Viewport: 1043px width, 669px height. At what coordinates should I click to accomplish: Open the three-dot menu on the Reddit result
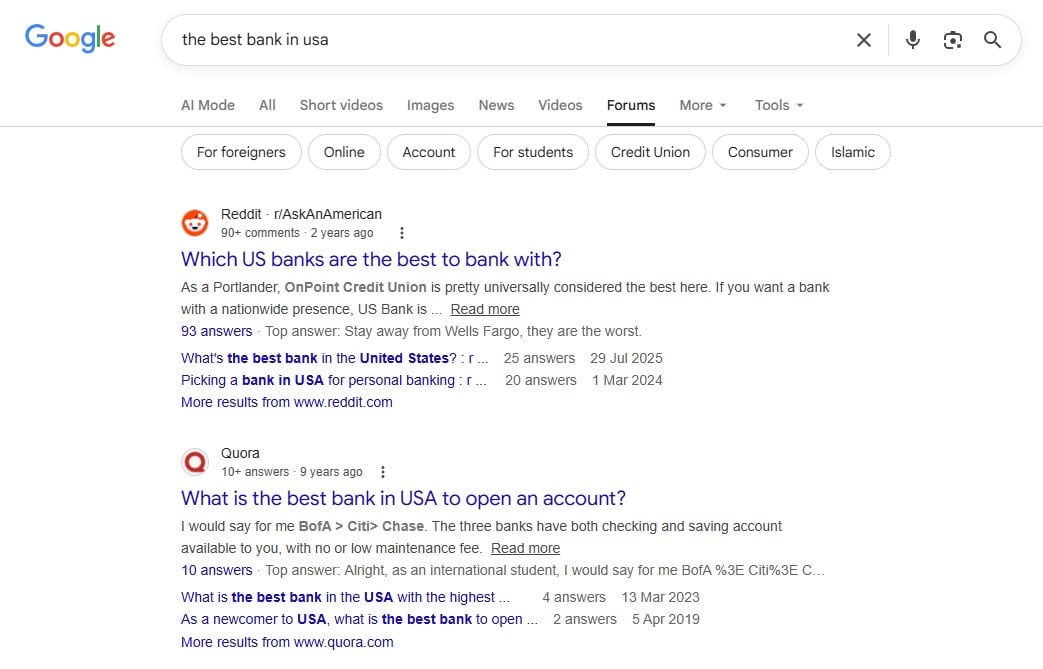[402, 232]
